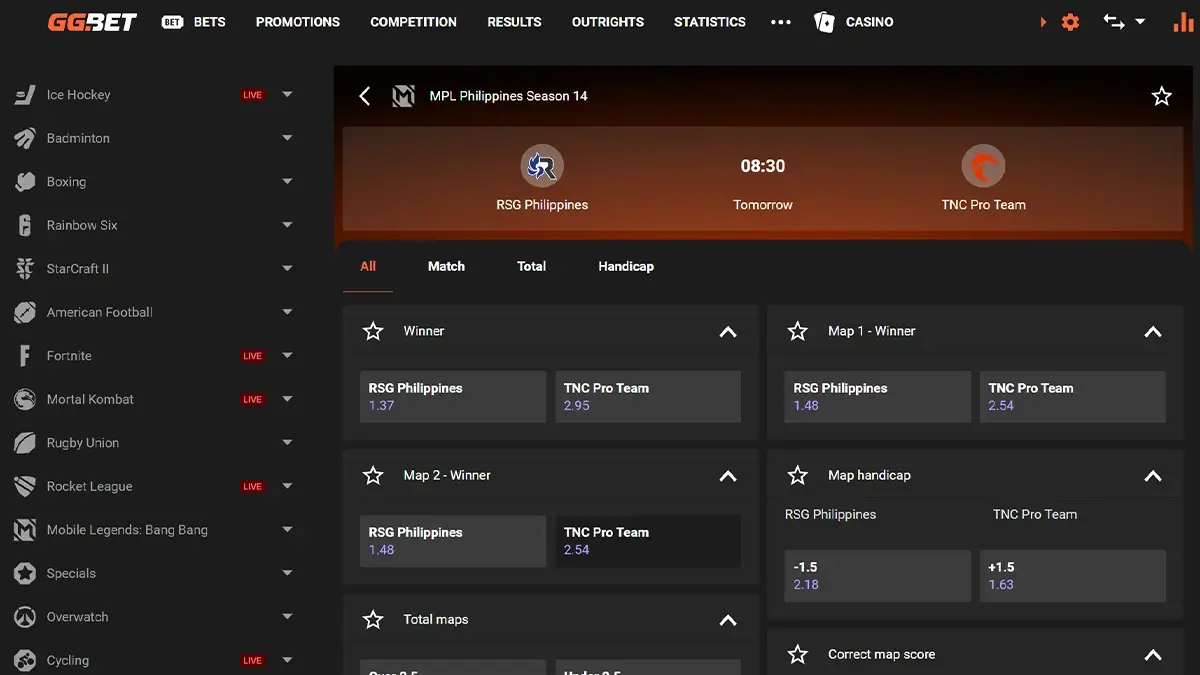Bet TNC Pro Team 2.95 to win
The width and height of the screenshot is (1200, 675).
pyautogui.click(x=648, y=397)
